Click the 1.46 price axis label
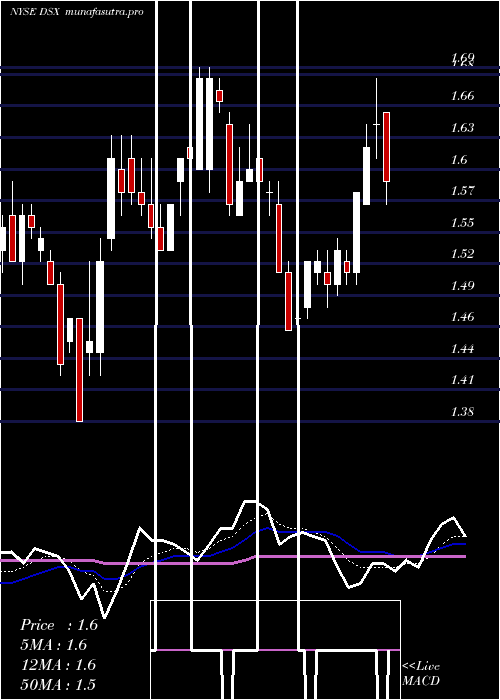The height and width of the screenshot is (700, 500). [x=462, y=317]
